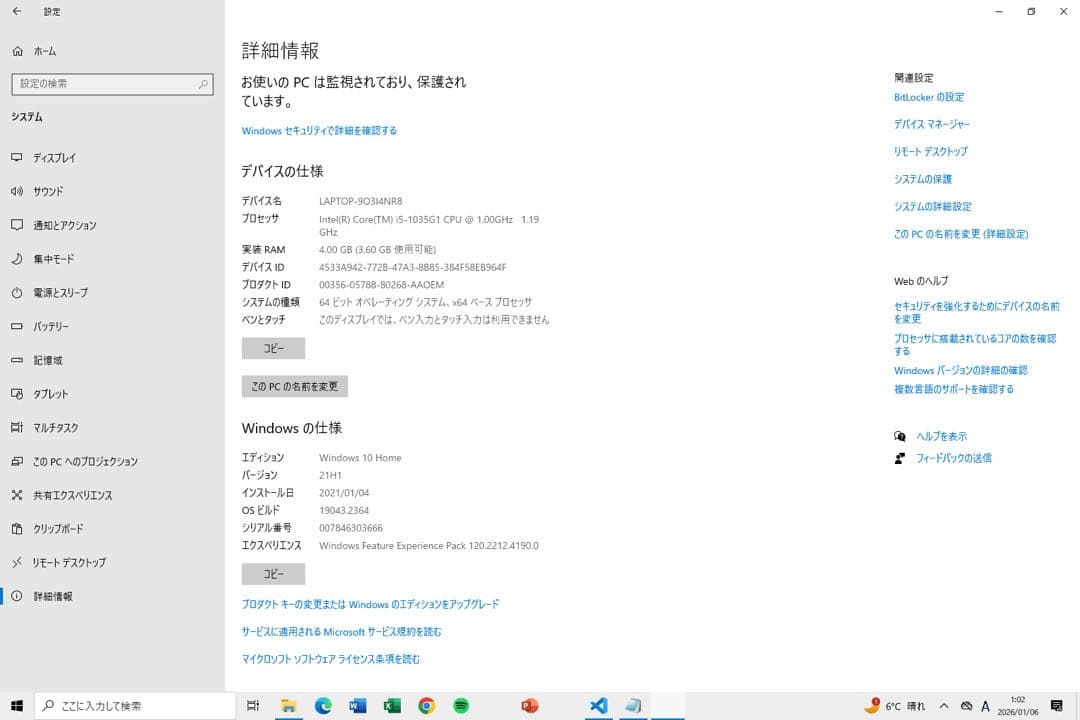
Task: Go to Settings ホーム via the home icon
Action: (17, 51)
